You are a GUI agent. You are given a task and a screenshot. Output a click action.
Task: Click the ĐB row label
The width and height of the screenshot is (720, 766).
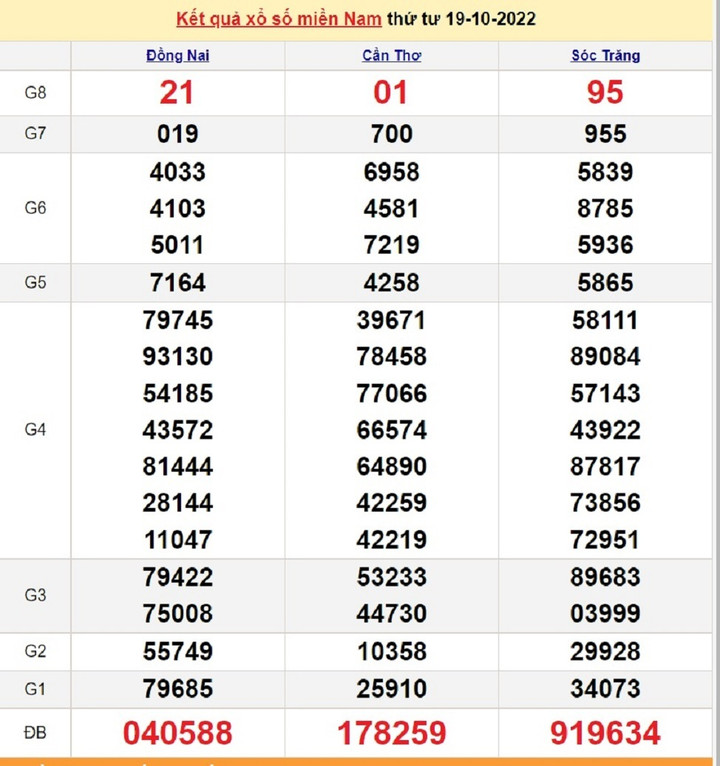(35, 732)
